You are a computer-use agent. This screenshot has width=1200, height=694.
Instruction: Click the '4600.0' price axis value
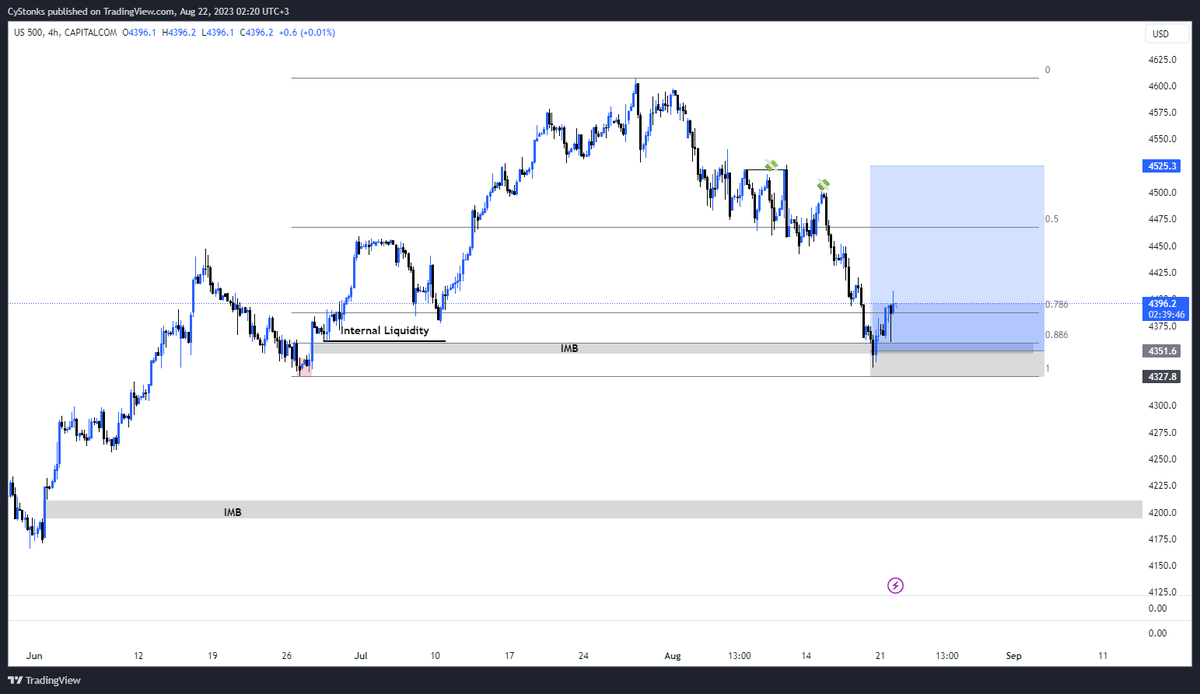click(x=1162, y=86)
